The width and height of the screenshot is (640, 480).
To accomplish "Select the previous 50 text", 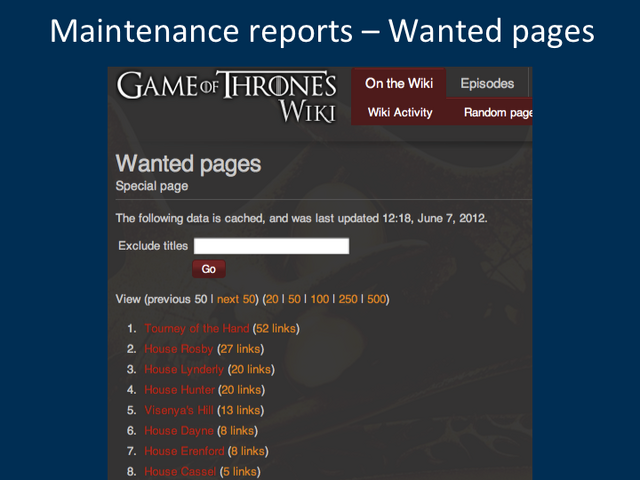I will tap(177, 299).
